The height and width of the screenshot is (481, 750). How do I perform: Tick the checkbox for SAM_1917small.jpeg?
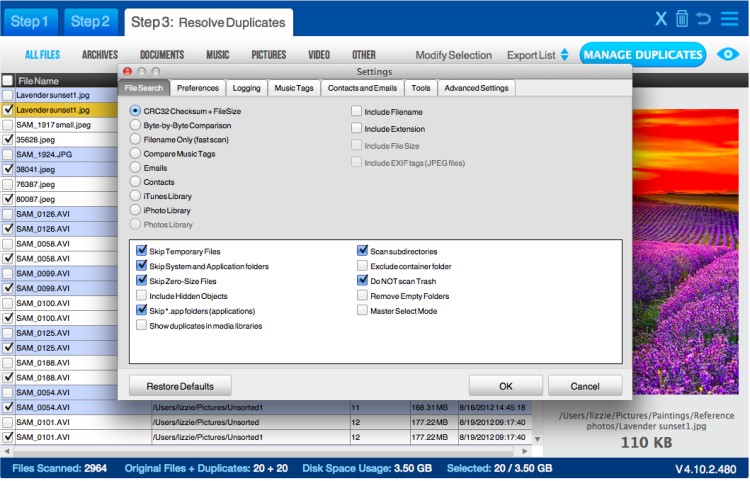coord(8,125)
